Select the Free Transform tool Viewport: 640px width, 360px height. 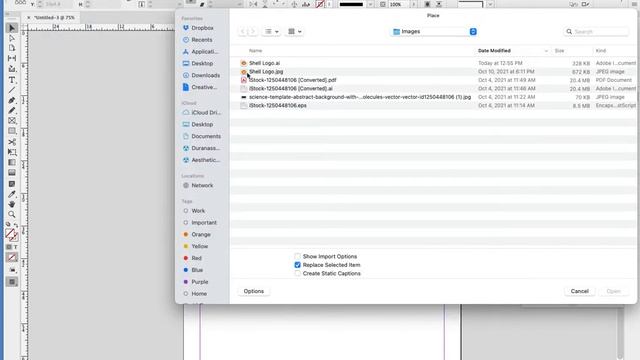coord(12,152)
